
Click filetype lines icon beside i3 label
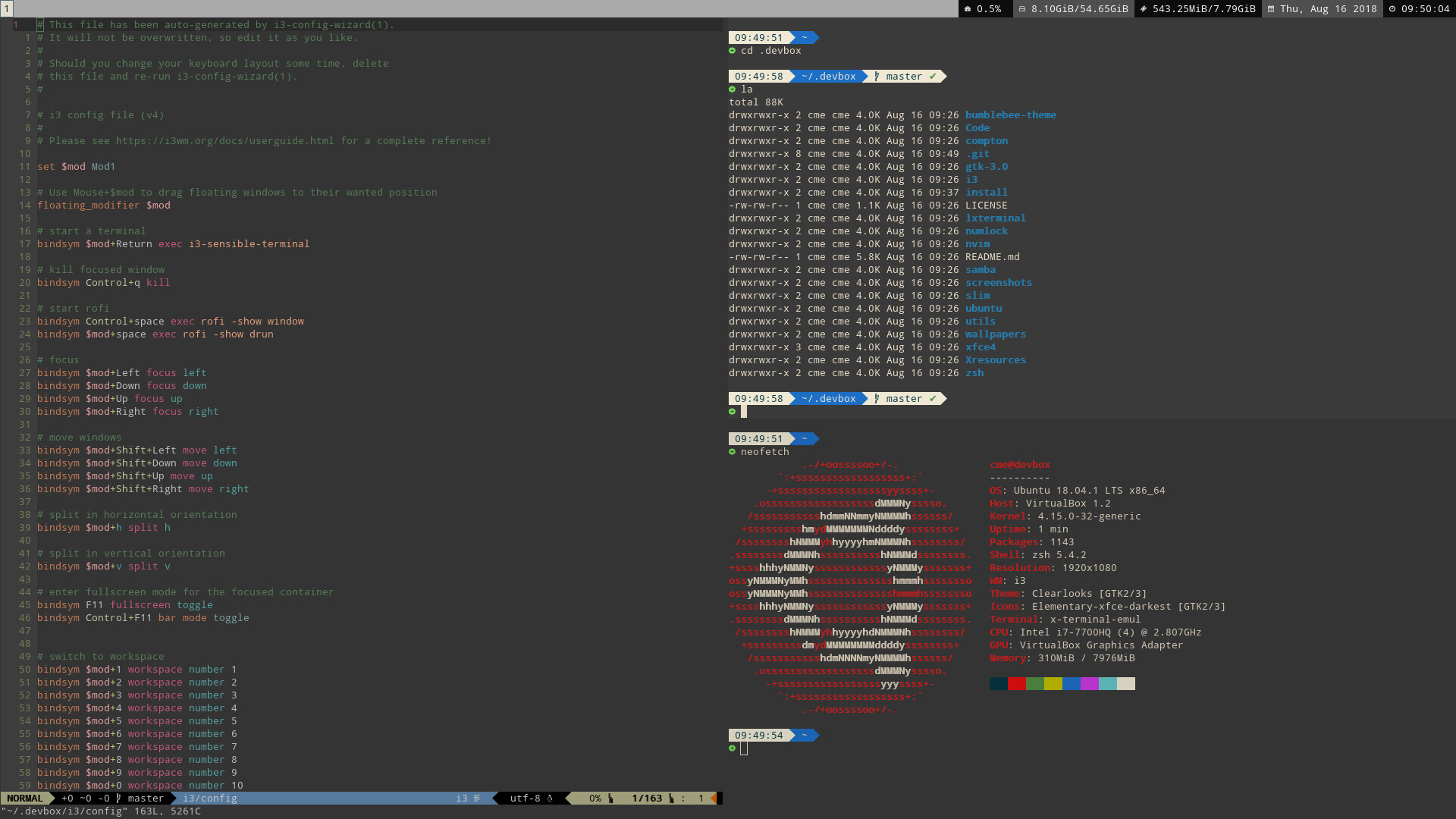click(477, 799)
